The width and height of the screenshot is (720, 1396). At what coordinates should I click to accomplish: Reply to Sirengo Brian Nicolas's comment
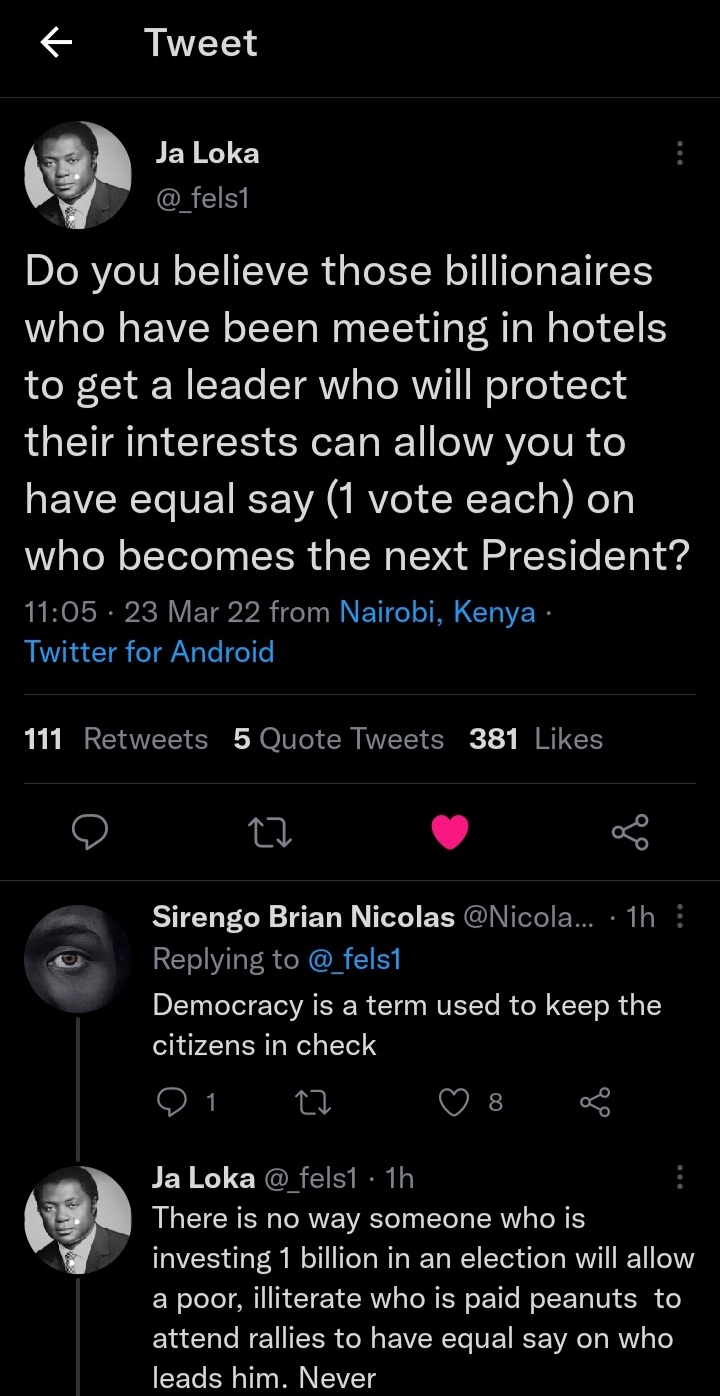(x=172, y=1102)
